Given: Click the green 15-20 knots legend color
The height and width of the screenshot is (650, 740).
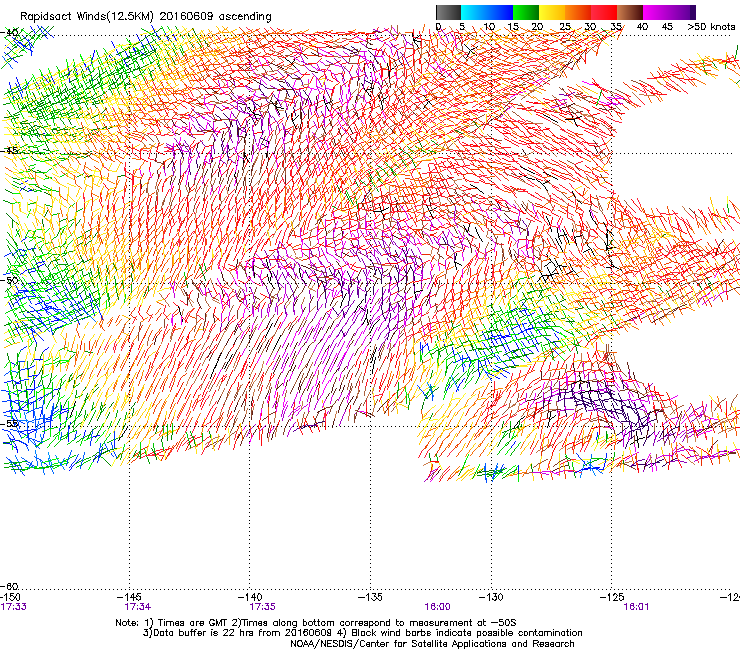Looking at the screenshot, I should click(526, 12).
